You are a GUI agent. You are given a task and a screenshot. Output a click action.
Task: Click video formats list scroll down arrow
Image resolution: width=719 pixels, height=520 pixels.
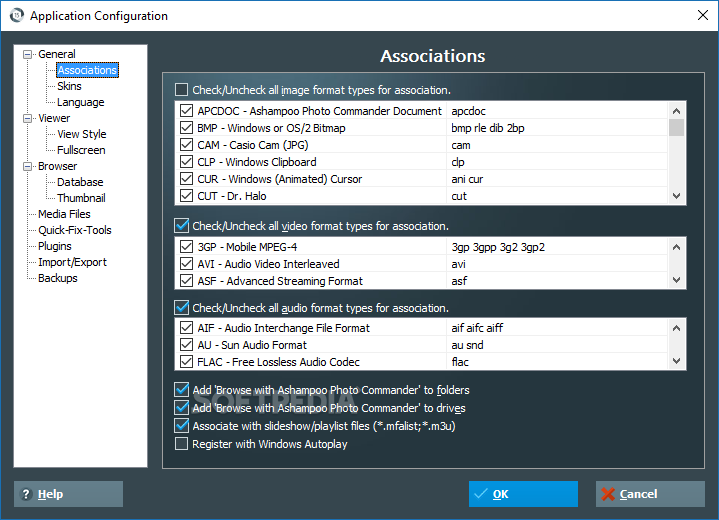[676, 280]
